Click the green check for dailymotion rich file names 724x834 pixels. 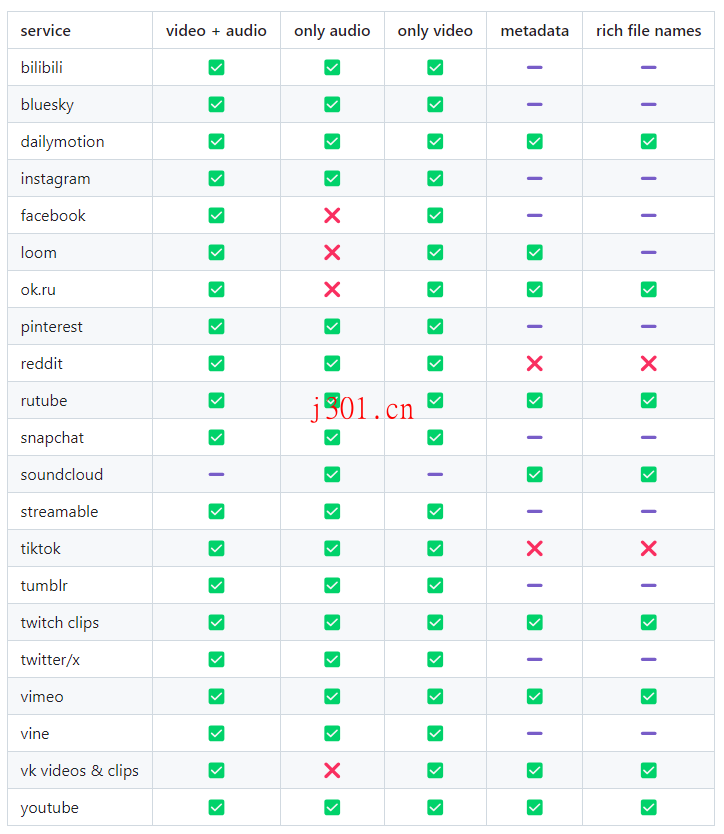pyautogui.click(x=648, y=141)
